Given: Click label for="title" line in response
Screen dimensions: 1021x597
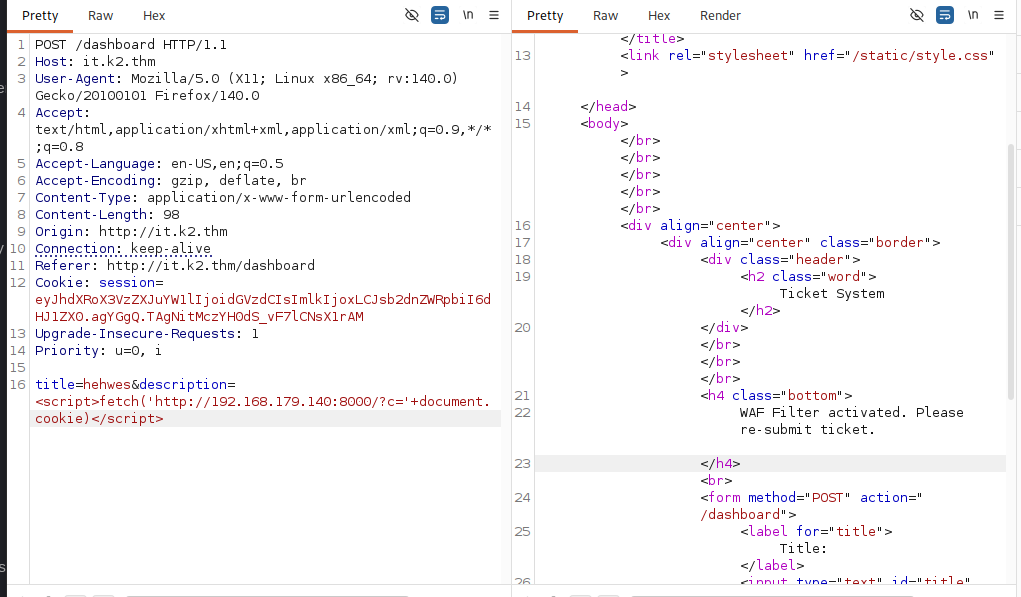Looking at the screenshot, I should tap(816, 531).
